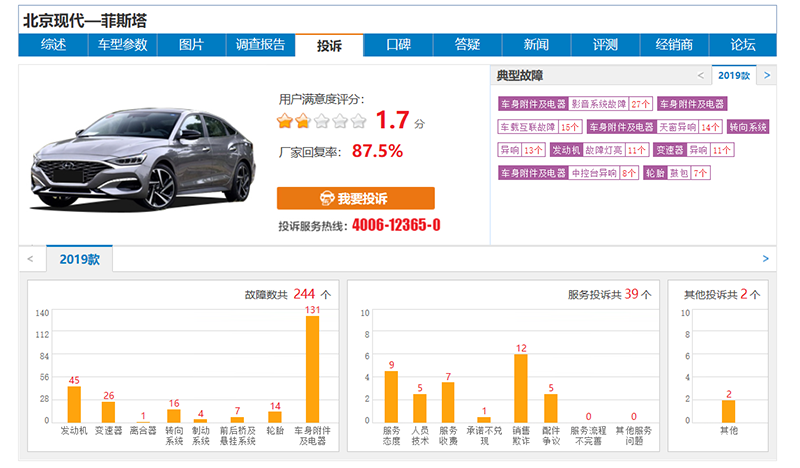Click the second gold rating star

pos(303,121)
